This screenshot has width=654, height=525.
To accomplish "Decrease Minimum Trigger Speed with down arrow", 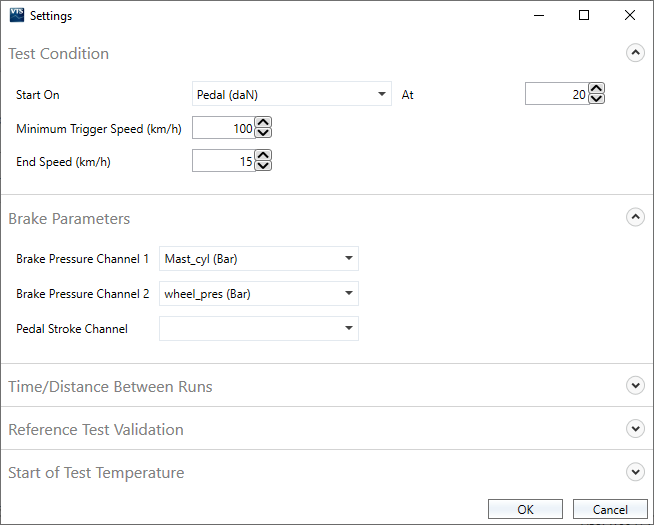I will (x=264, y=134).
